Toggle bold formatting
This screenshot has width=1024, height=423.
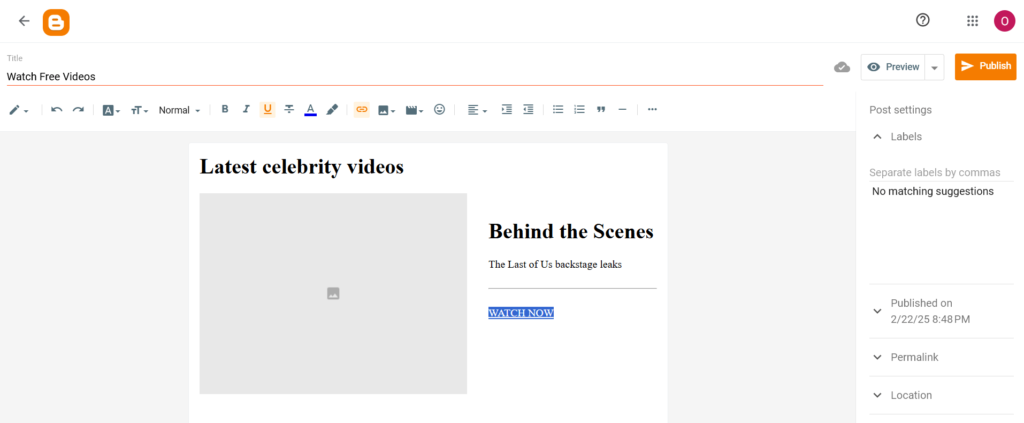[x=225, y=110]
